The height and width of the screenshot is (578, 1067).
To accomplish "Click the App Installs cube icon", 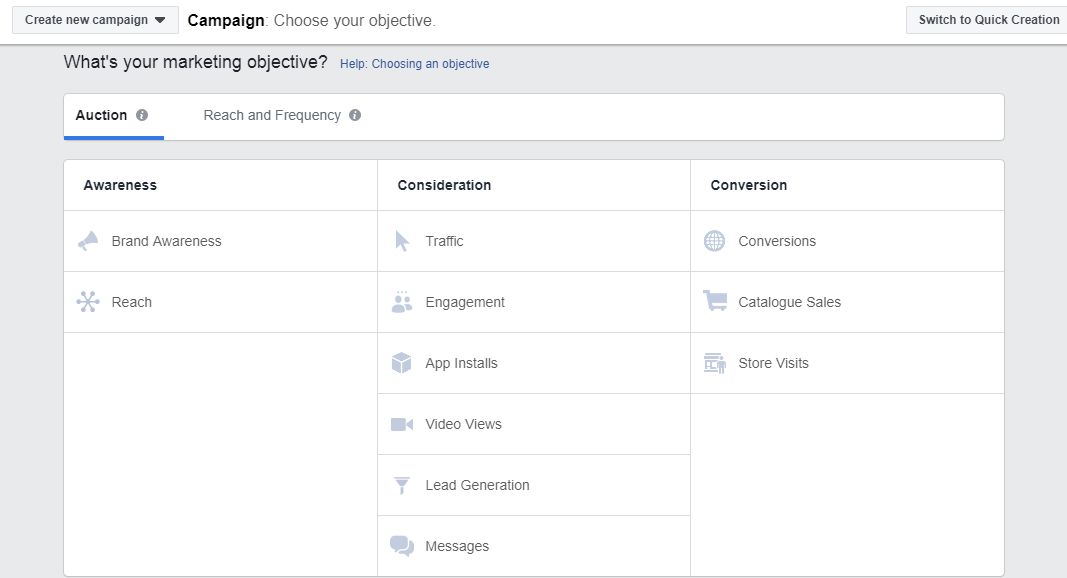I will click(x=401, y=363).
